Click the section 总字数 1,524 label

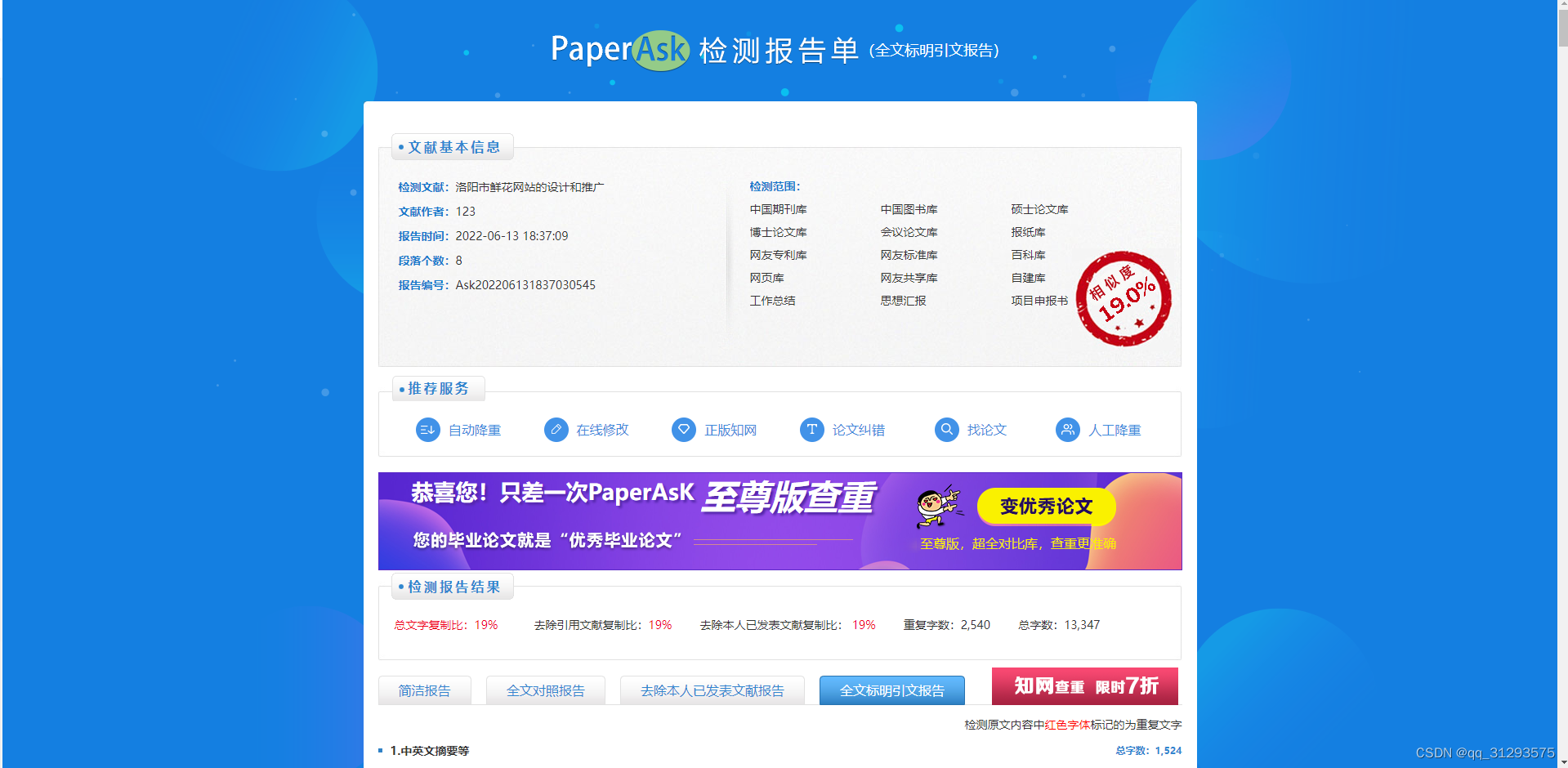1149,751
